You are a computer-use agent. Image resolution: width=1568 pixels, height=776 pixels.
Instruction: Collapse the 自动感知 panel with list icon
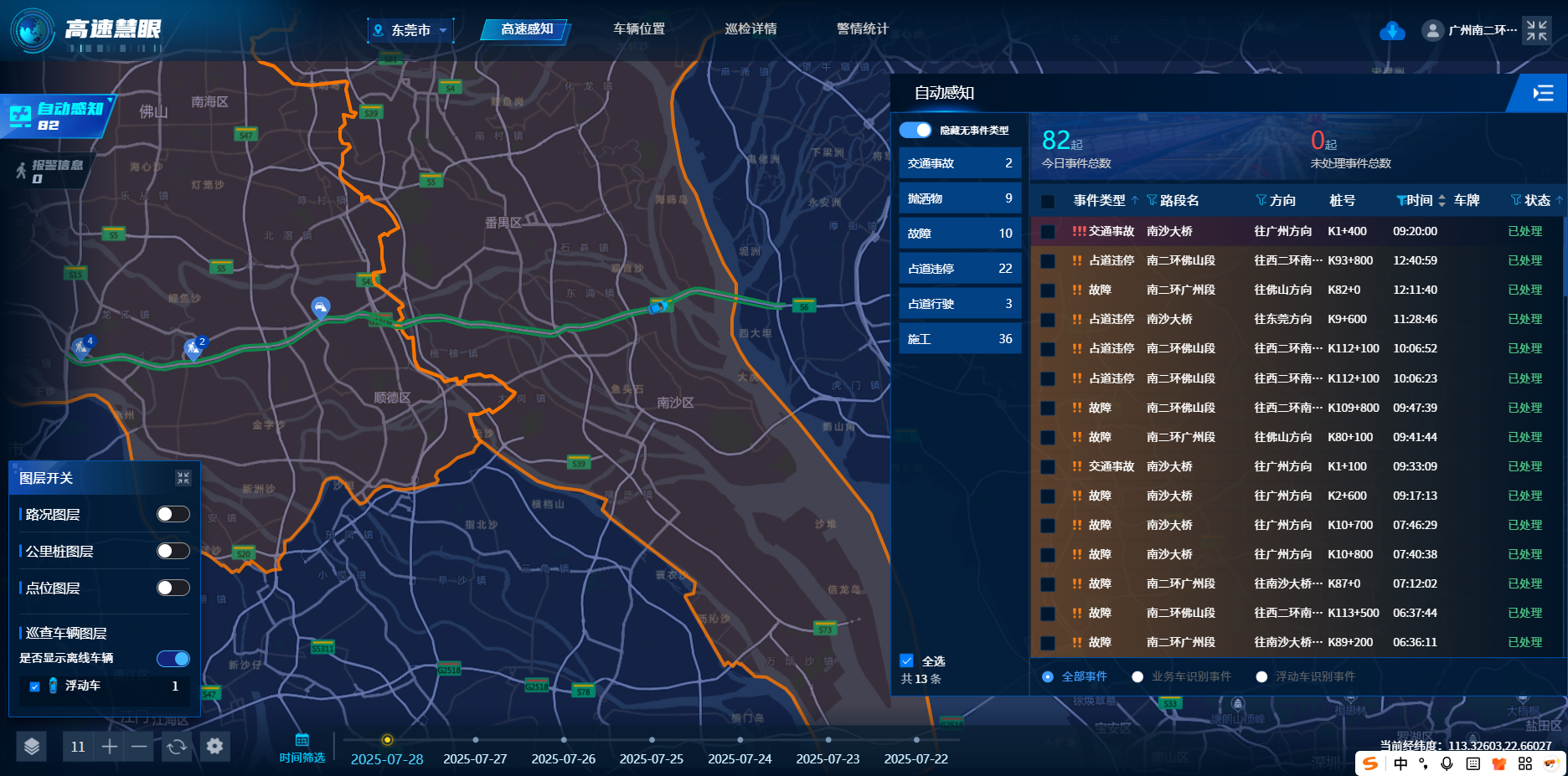pyautogui.click(x=1543, y=93)
